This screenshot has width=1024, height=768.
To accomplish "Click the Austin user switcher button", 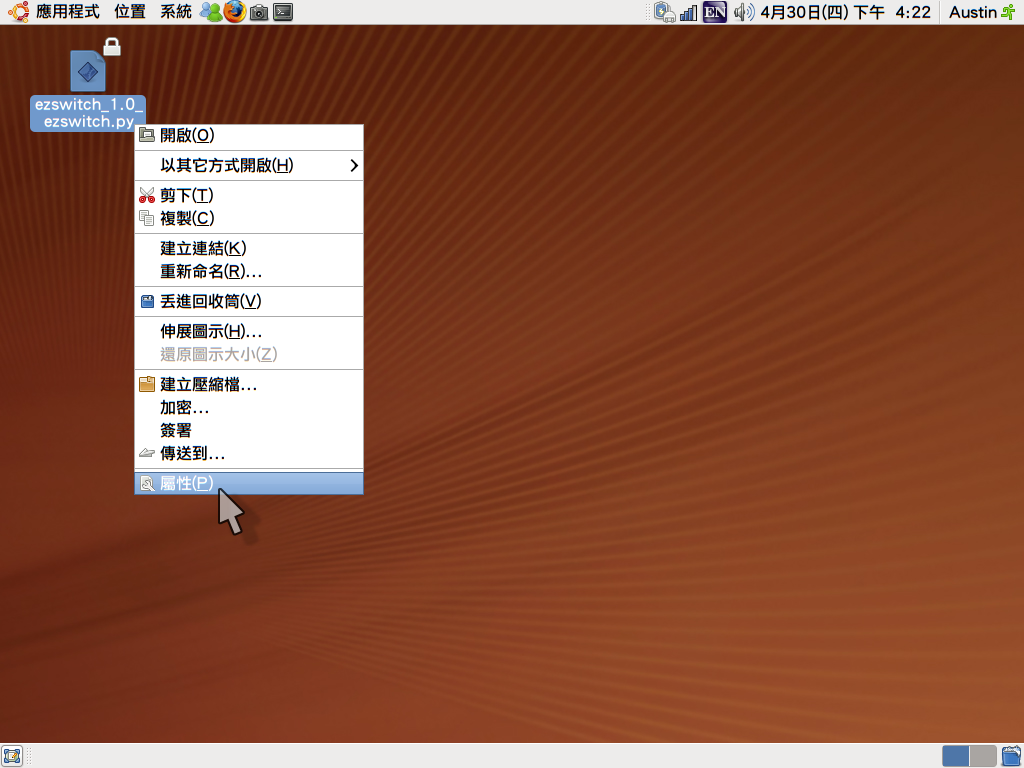I will (980, 12).
